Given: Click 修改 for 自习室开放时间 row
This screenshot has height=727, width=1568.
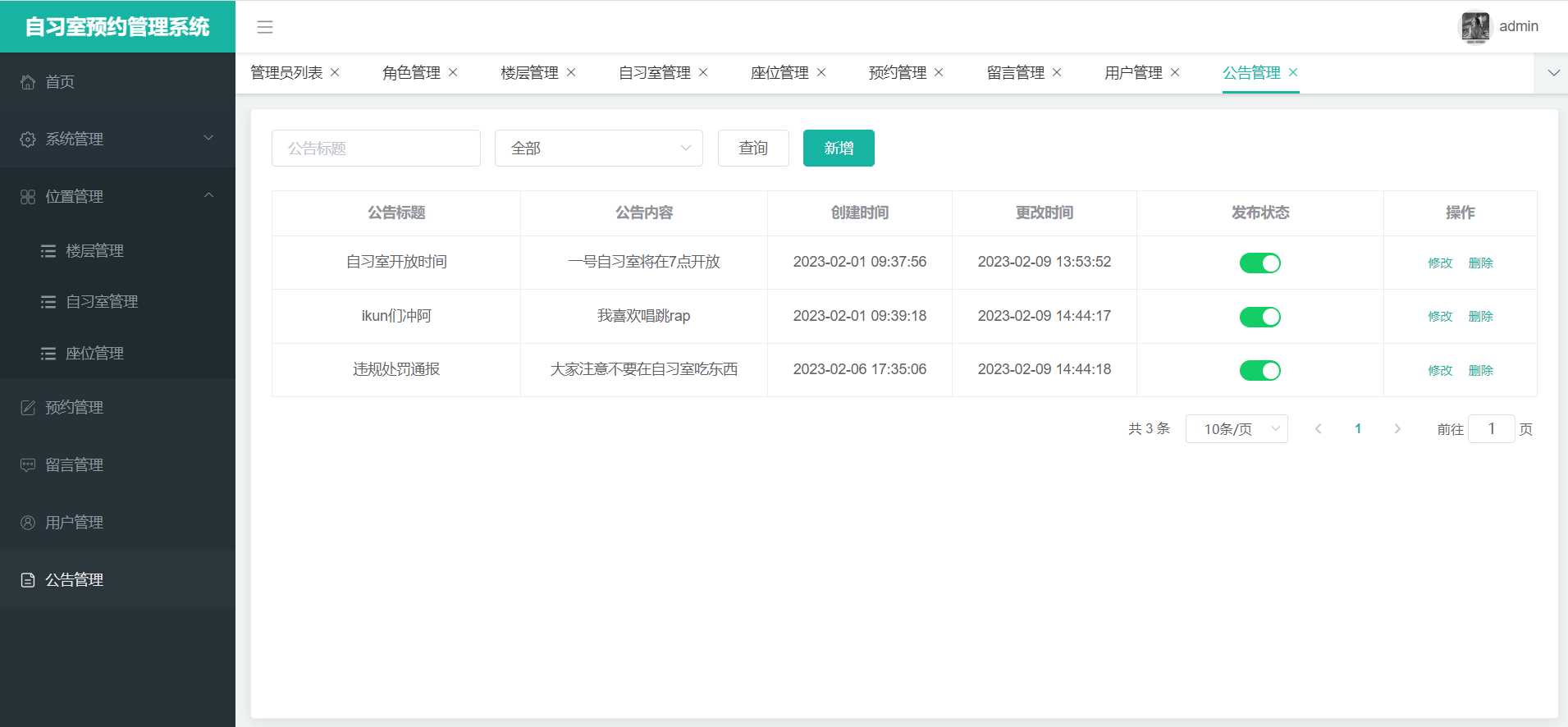Looking at the screenshot, I should pyautogui.click(x=1440, y=263).
